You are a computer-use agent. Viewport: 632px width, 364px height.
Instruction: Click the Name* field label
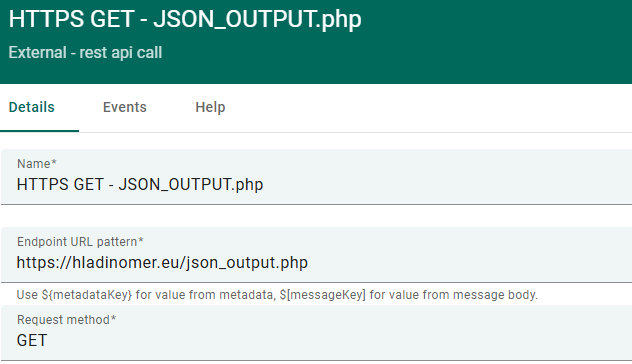37,164
